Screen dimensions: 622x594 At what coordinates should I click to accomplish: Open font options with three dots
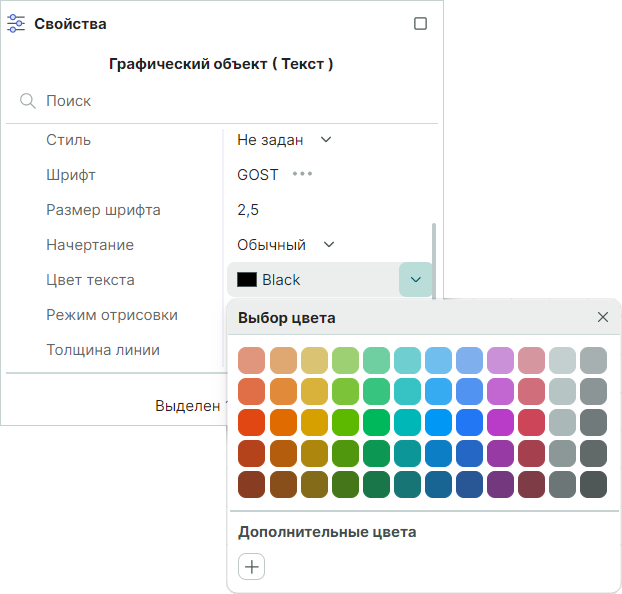[x=302, y=174]
